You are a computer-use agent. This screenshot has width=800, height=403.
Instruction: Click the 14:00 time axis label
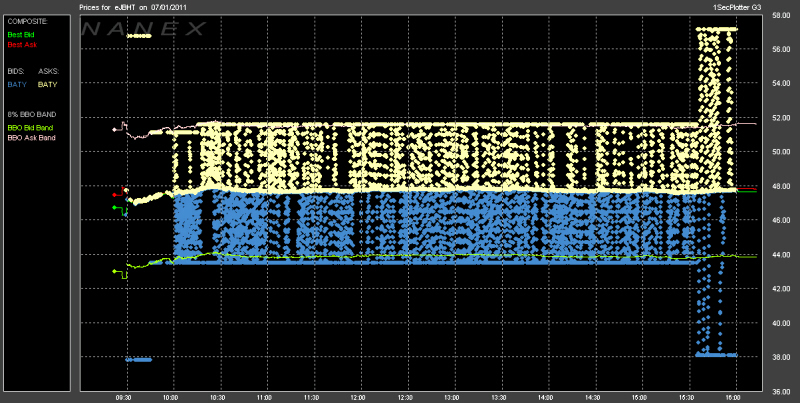point(546,396)
